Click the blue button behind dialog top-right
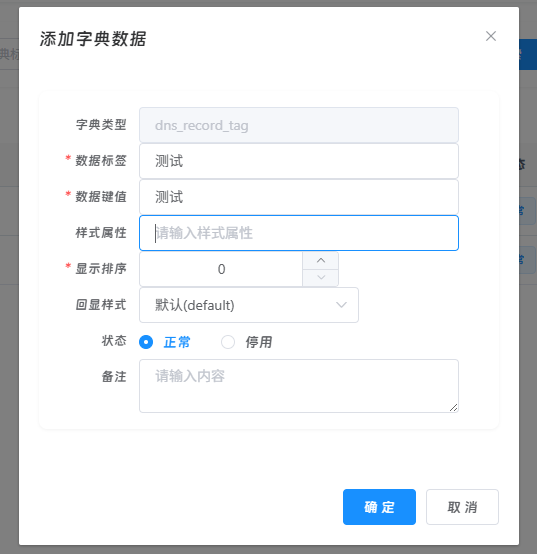 pos(528,54)
